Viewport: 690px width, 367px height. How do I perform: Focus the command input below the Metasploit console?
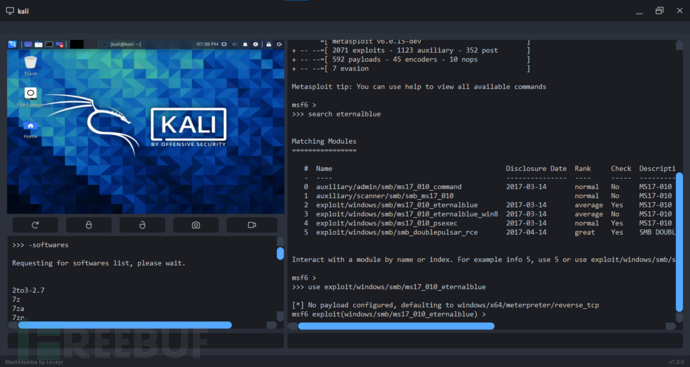(x=485, y=341)
